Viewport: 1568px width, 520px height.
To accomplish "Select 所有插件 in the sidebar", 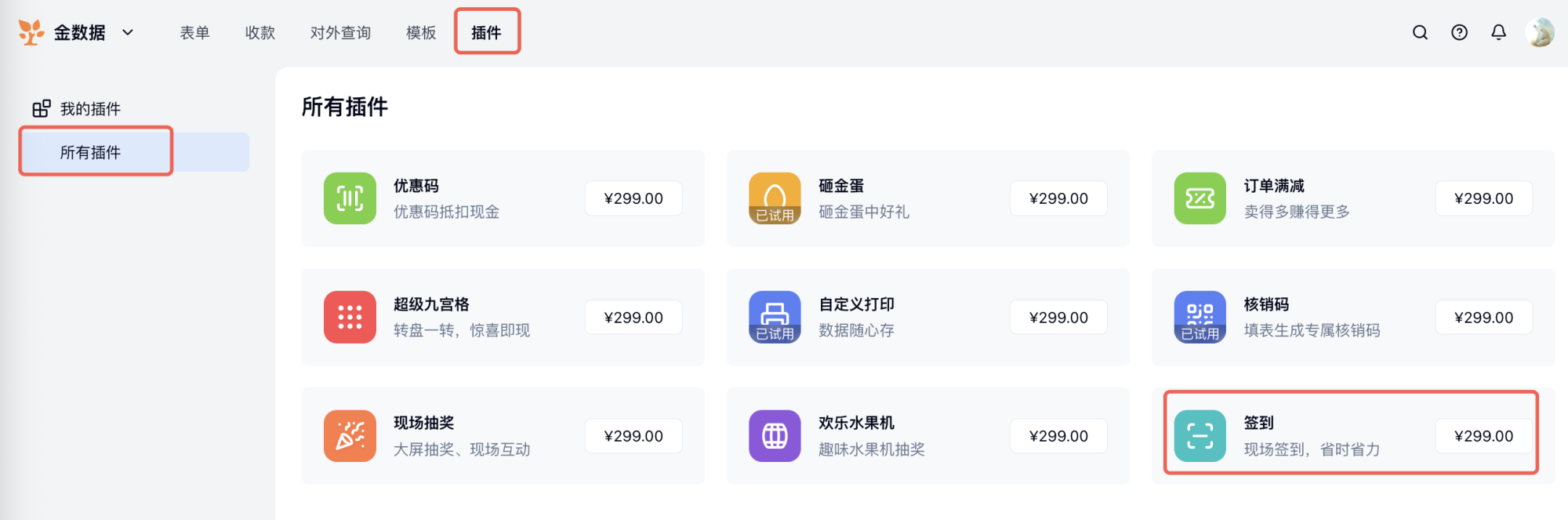I will point(135,152).
